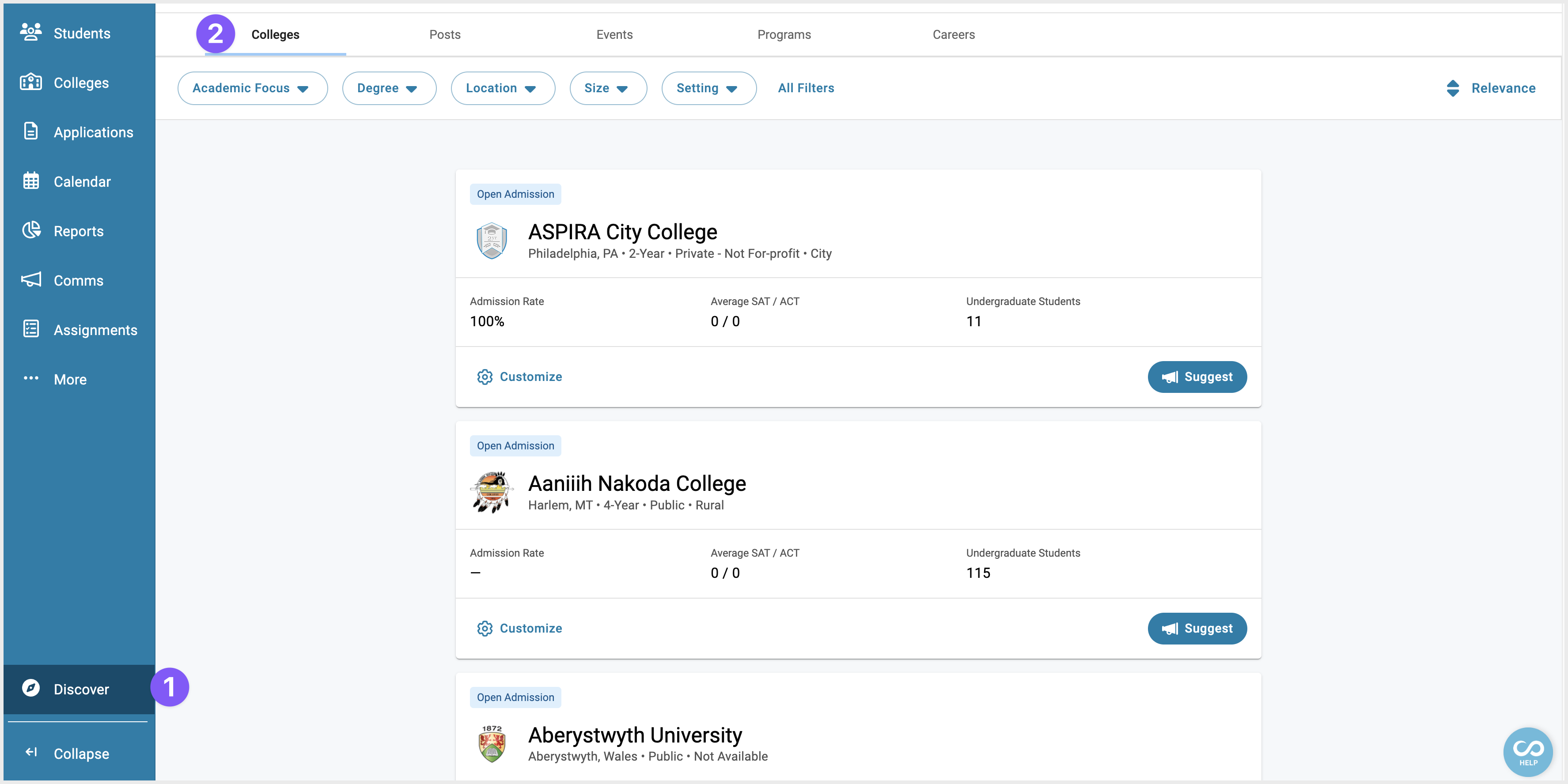The image size is (1568, 784).
Task: Open All Filters
Action: pyautogui.click(x=806, y=88)
